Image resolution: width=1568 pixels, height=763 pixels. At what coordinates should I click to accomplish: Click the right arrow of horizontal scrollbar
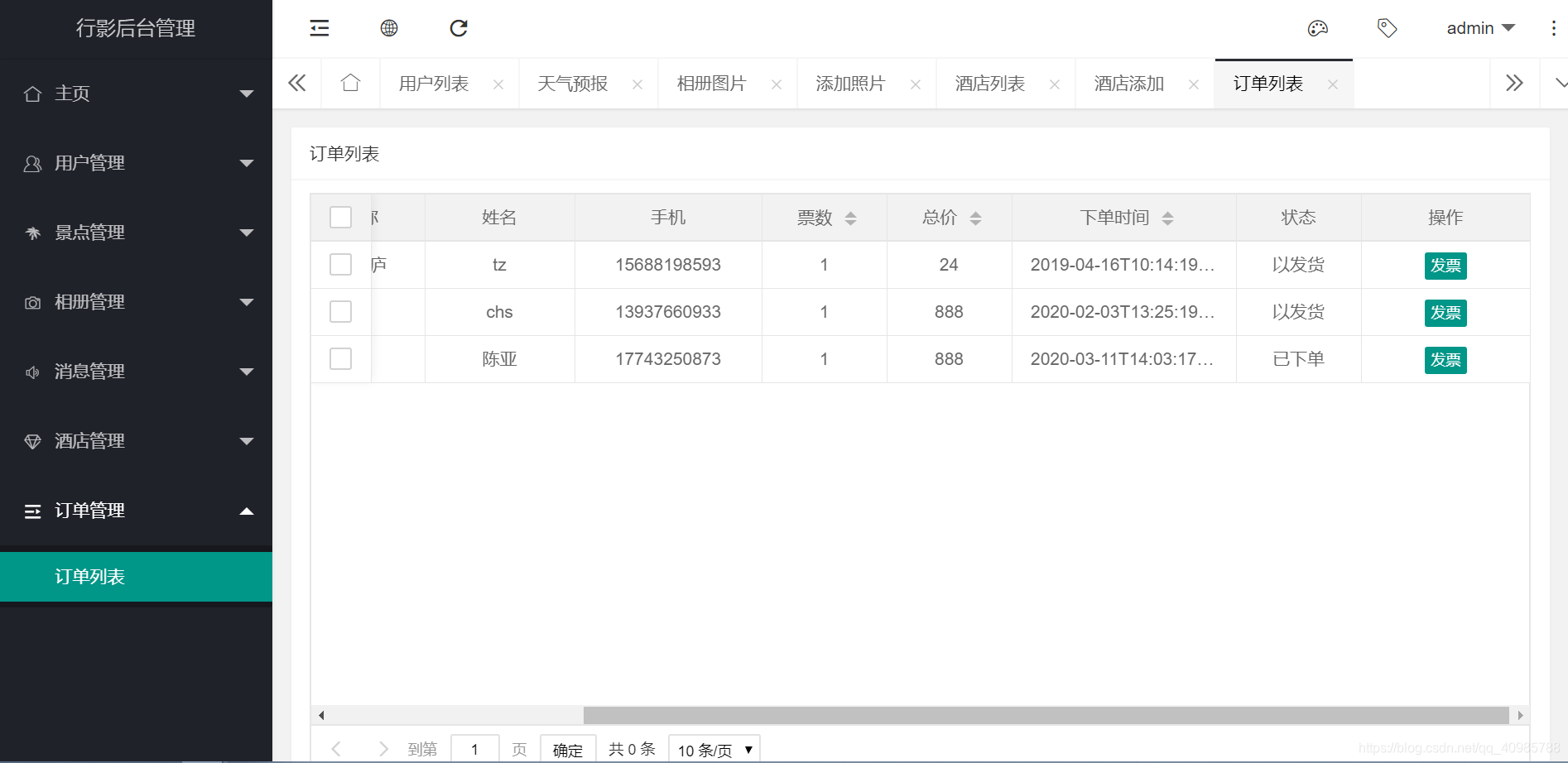point(1520,715)
